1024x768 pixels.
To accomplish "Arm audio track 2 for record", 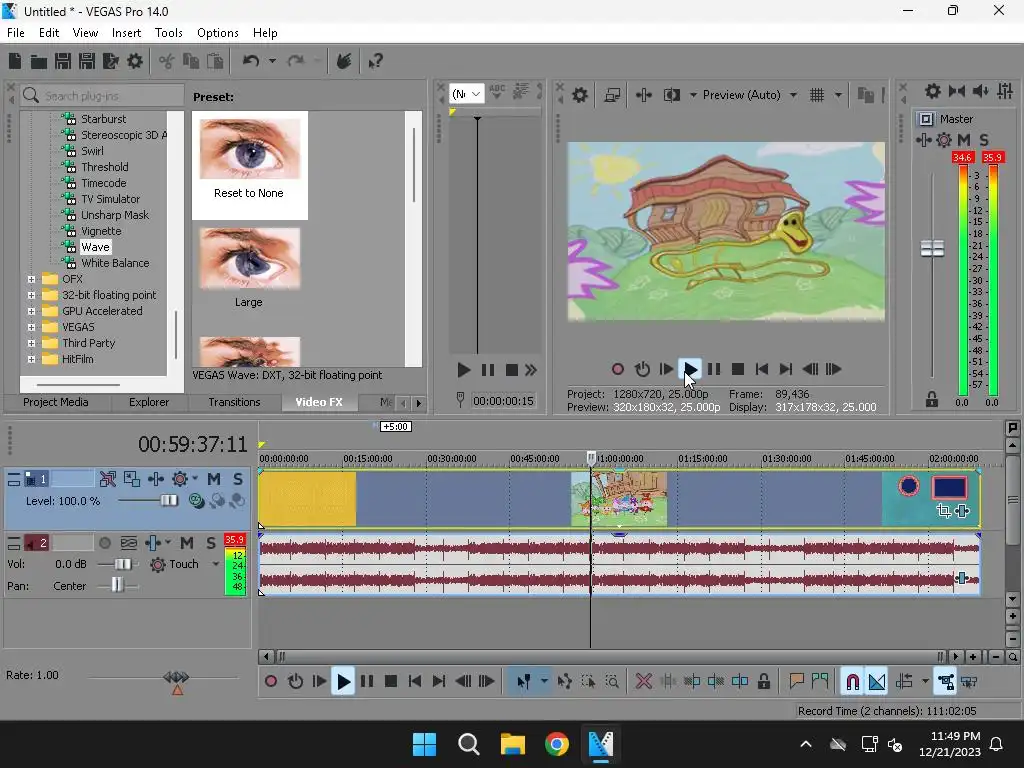I will pos(104,543).
